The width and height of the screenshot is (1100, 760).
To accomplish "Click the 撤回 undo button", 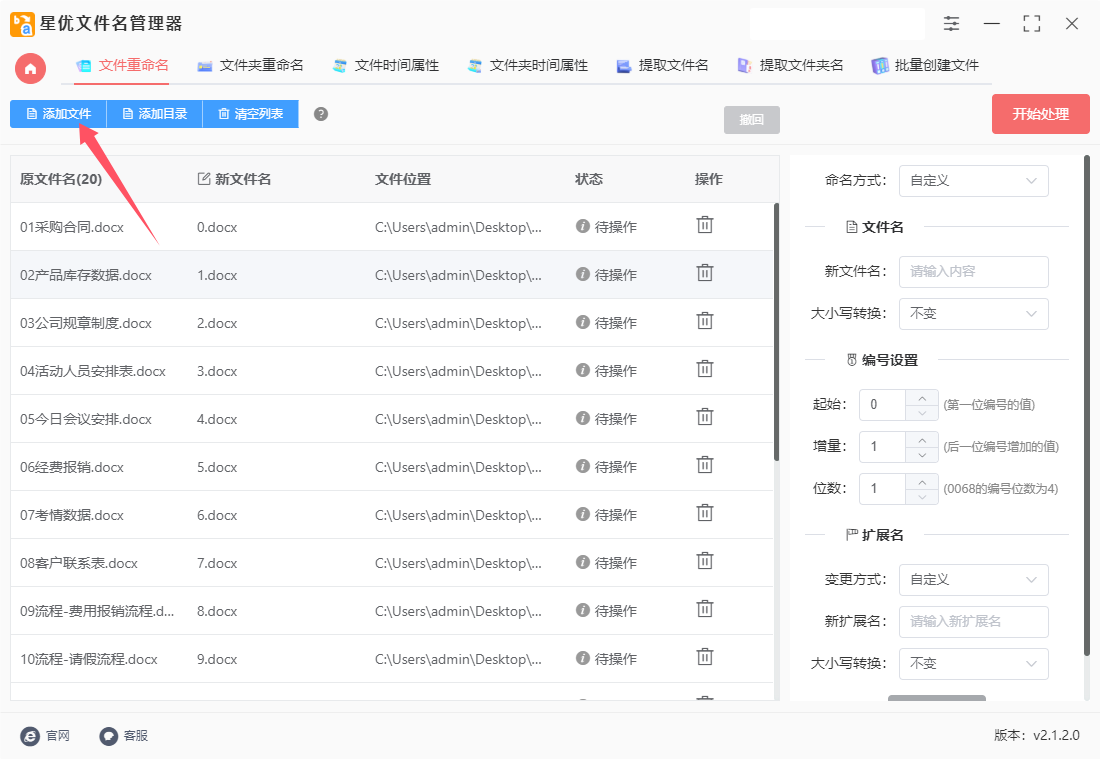I will coord(751,120).
